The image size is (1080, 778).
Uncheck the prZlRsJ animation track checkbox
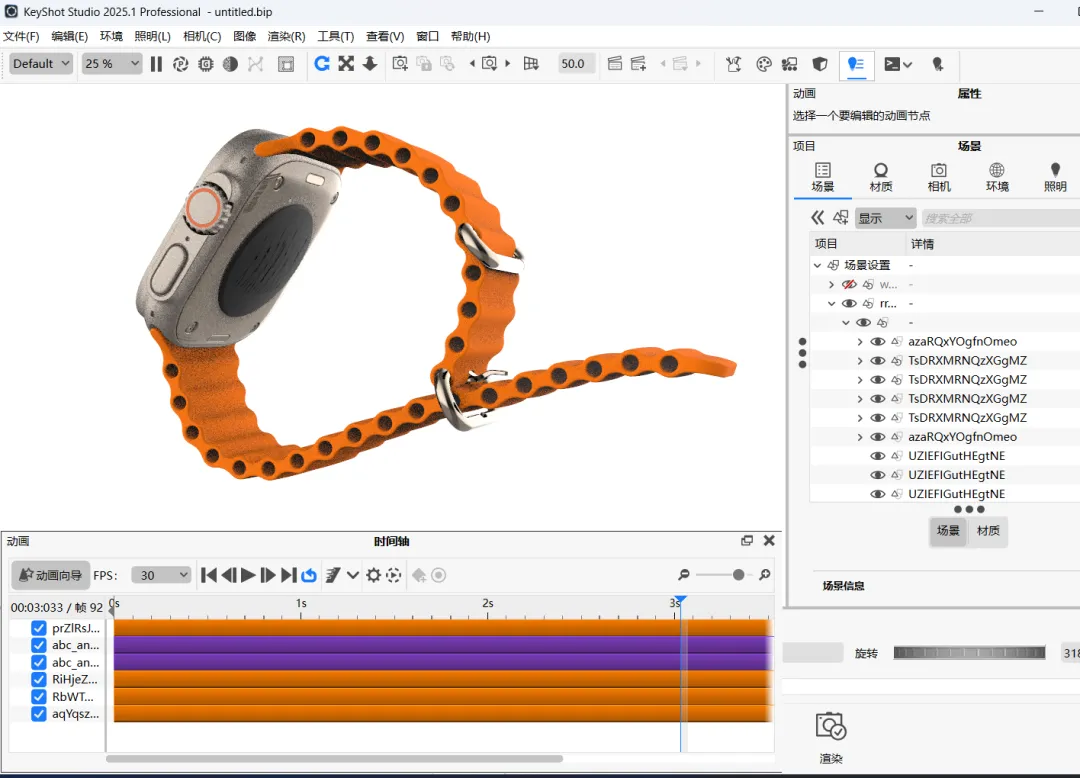click(x=39, y=629)
